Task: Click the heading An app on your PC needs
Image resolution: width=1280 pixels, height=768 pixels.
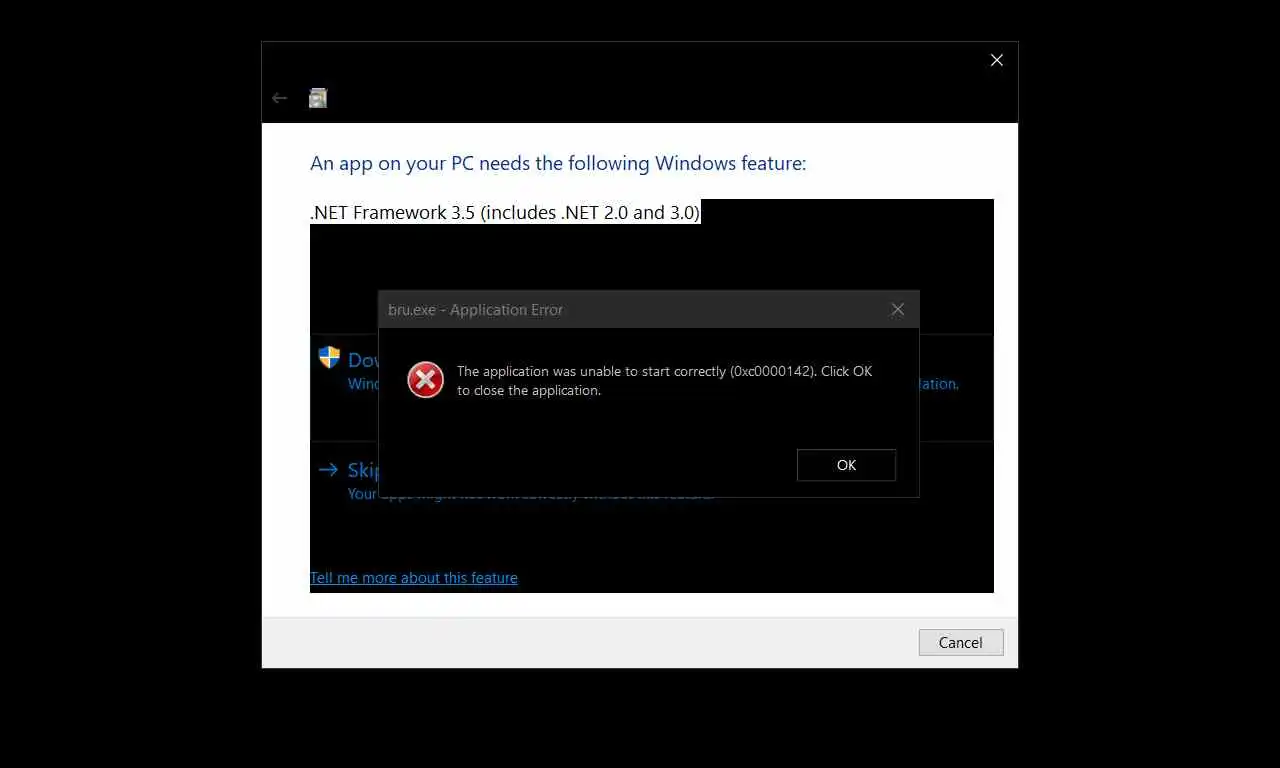Action: click(558, 163)
